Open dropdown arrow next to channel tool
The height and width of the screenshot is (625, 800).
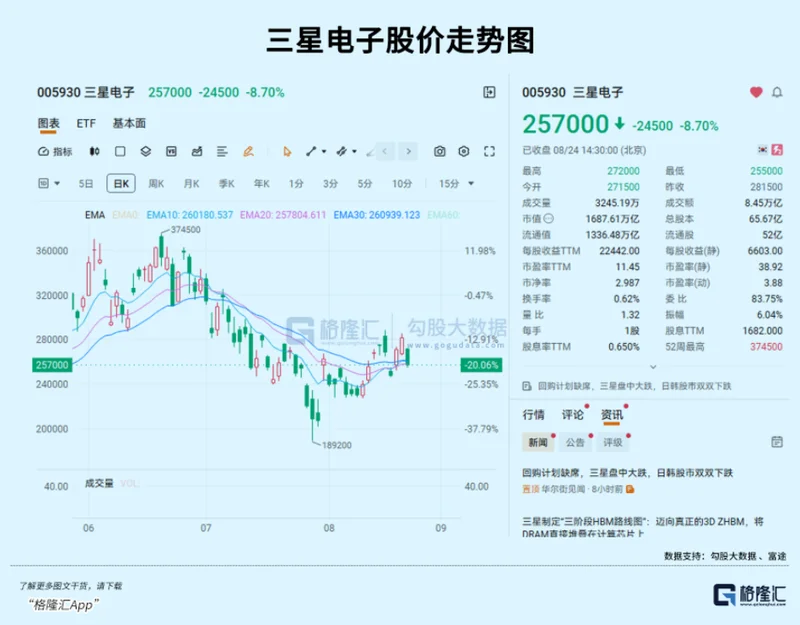(x=354, y=152)
